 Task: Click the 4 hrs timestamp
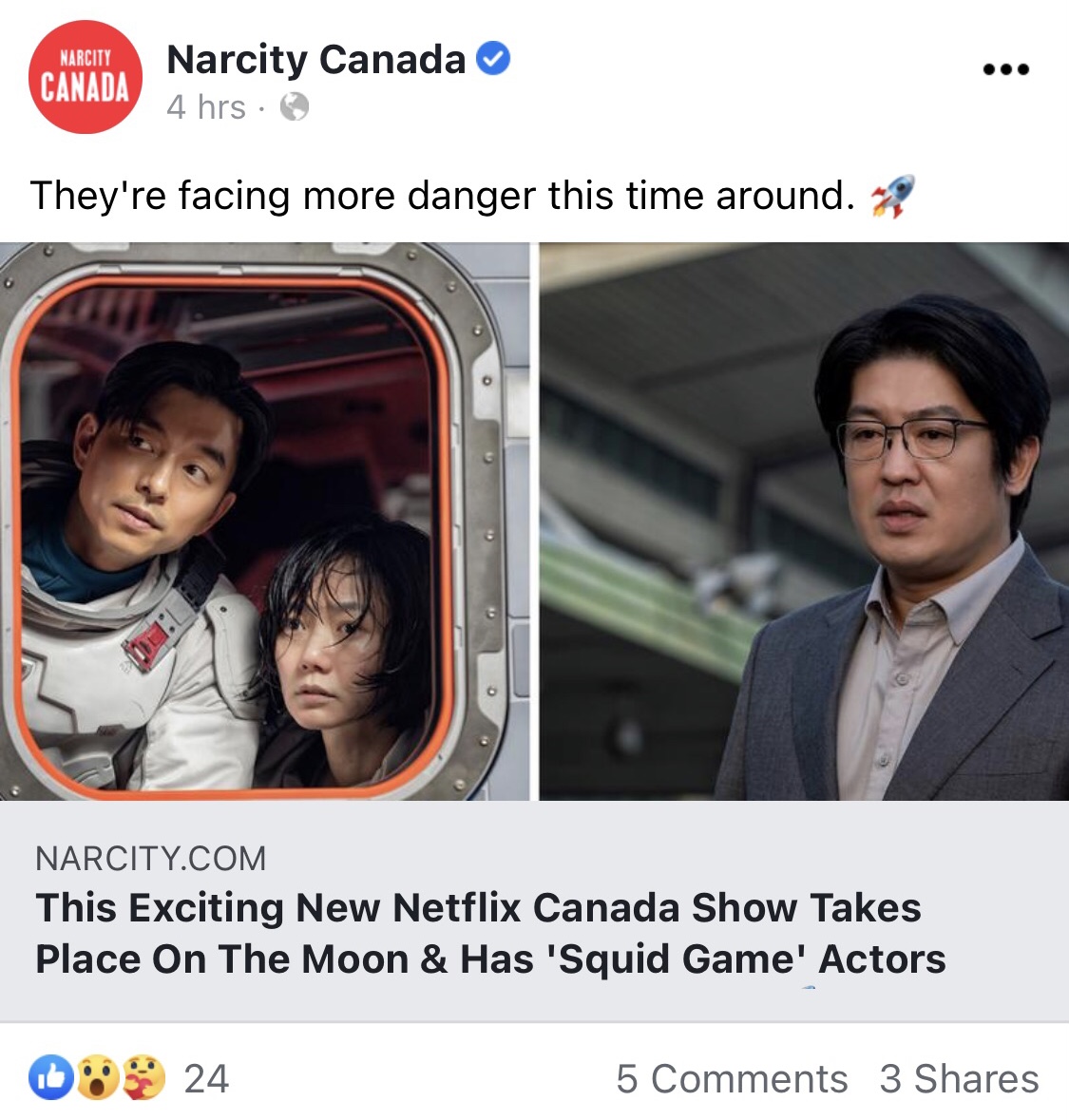[x=206, y=107]
